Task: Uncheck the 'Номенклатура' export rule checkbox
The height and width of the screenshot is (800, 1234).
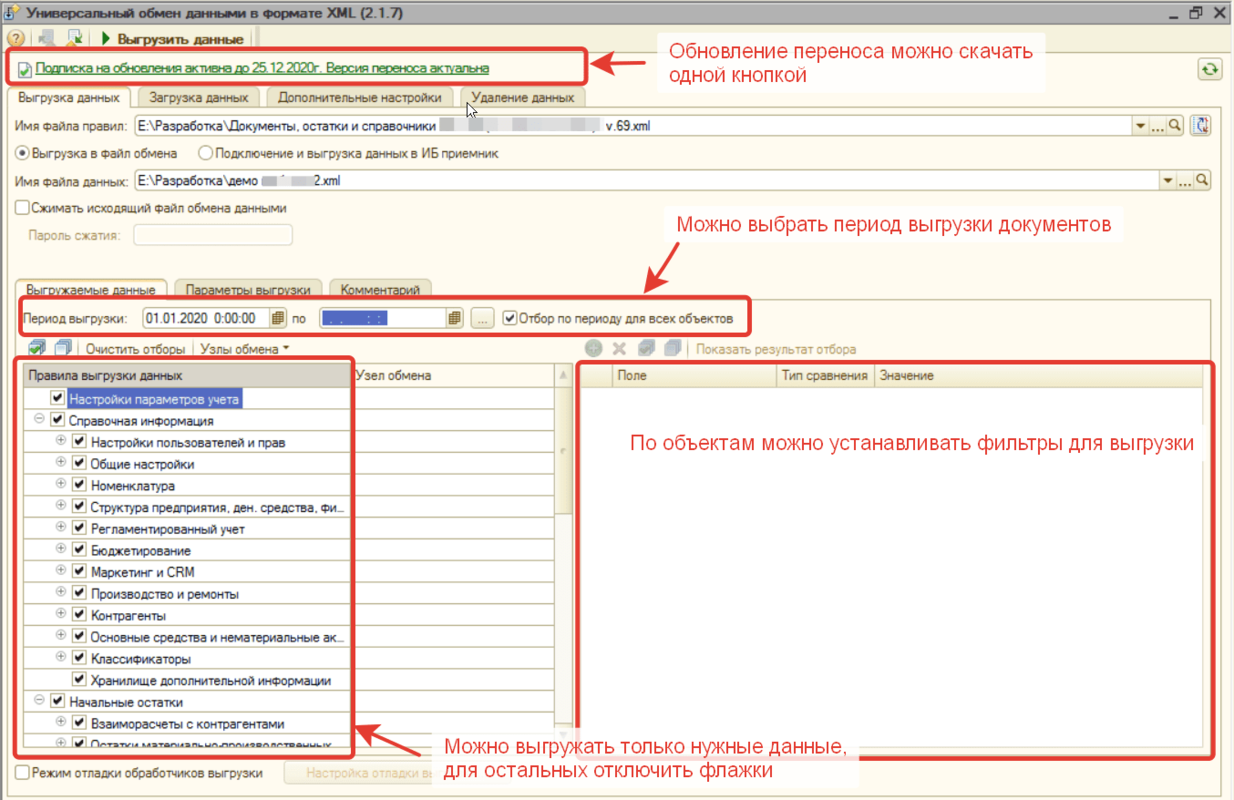Action: pos(79,486)
